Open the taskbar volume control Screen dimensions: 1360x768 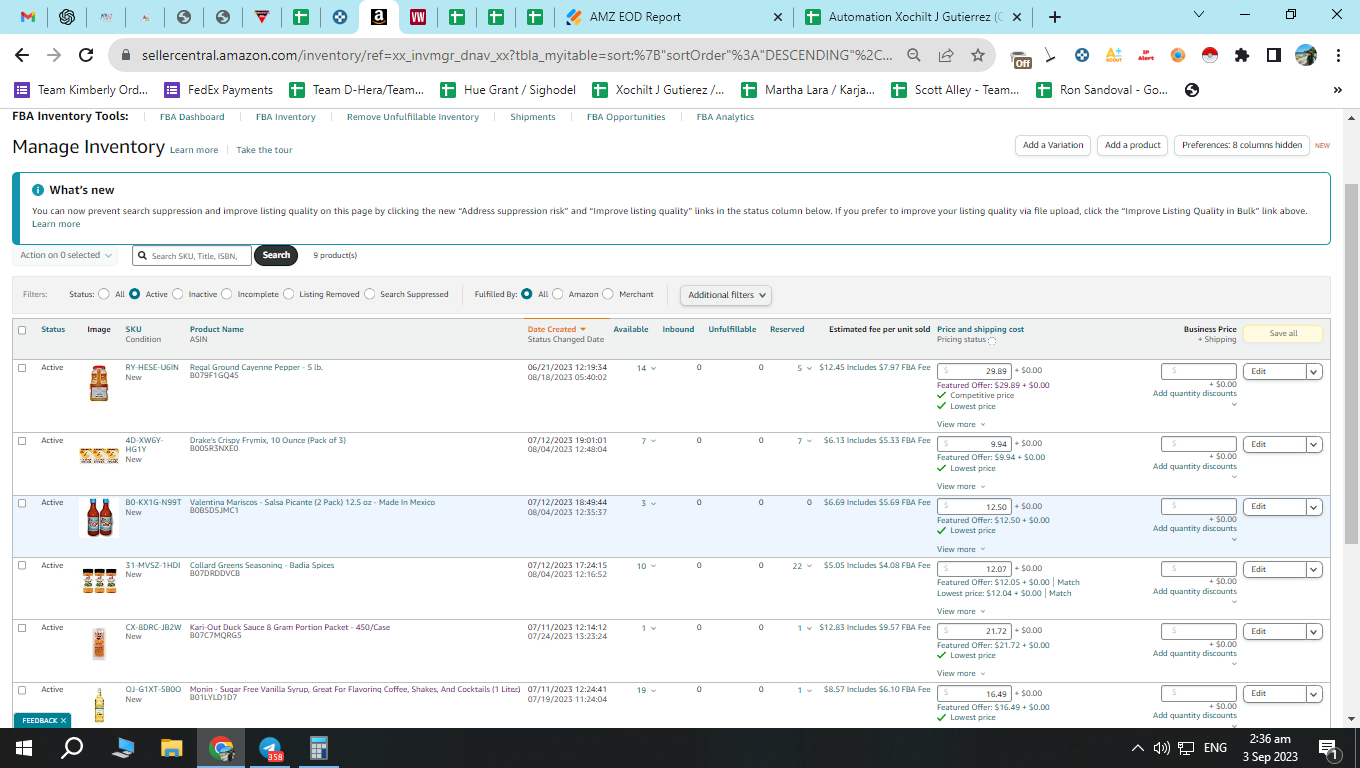coord(1161,748)
